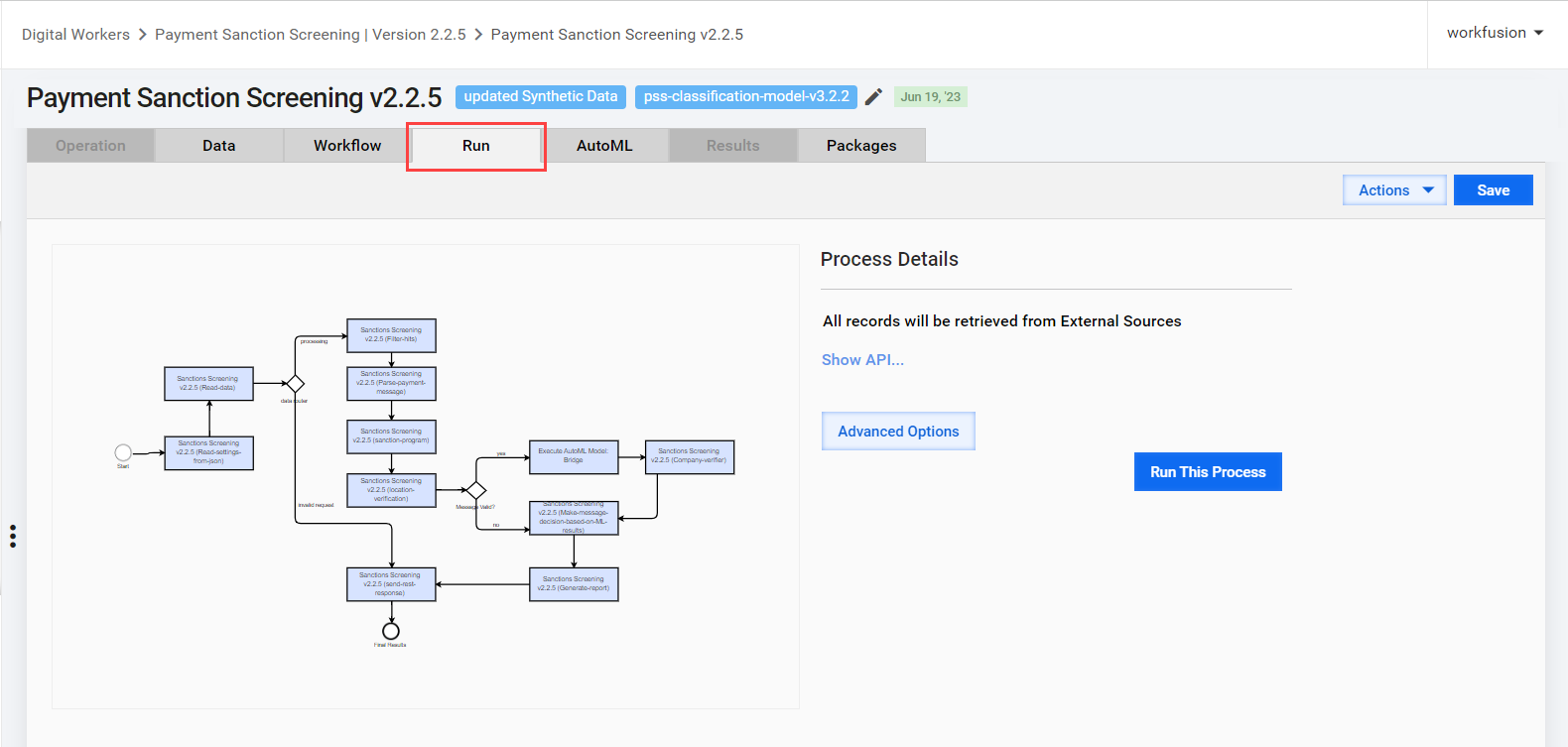Viewport: 1568px width, 747px height.
Task: Click the pss-classification-model-v3.2.2 tag
Action: pos(746,96)
